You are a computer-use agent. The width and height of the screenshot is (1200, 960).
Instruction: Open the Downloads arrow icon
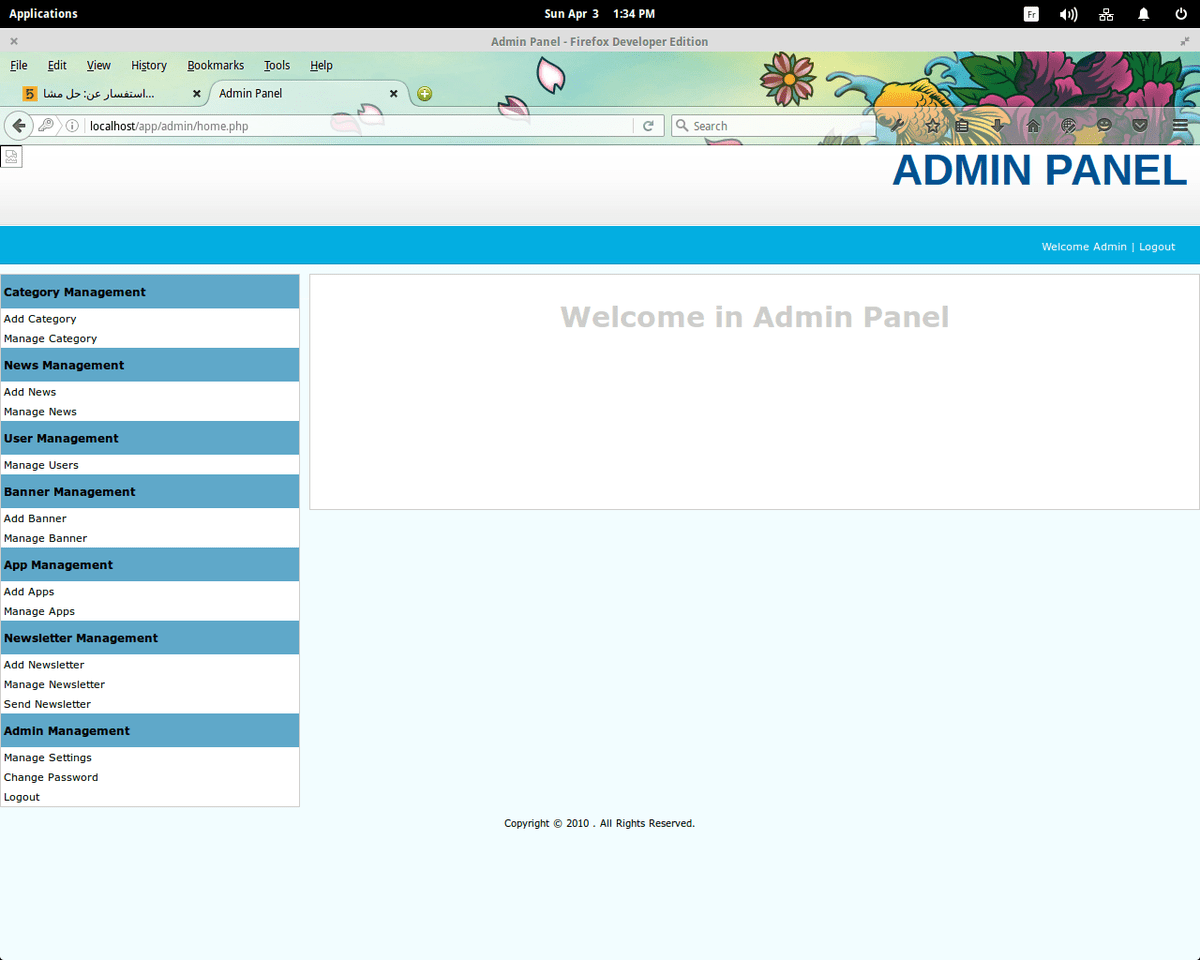coord(998,126)
